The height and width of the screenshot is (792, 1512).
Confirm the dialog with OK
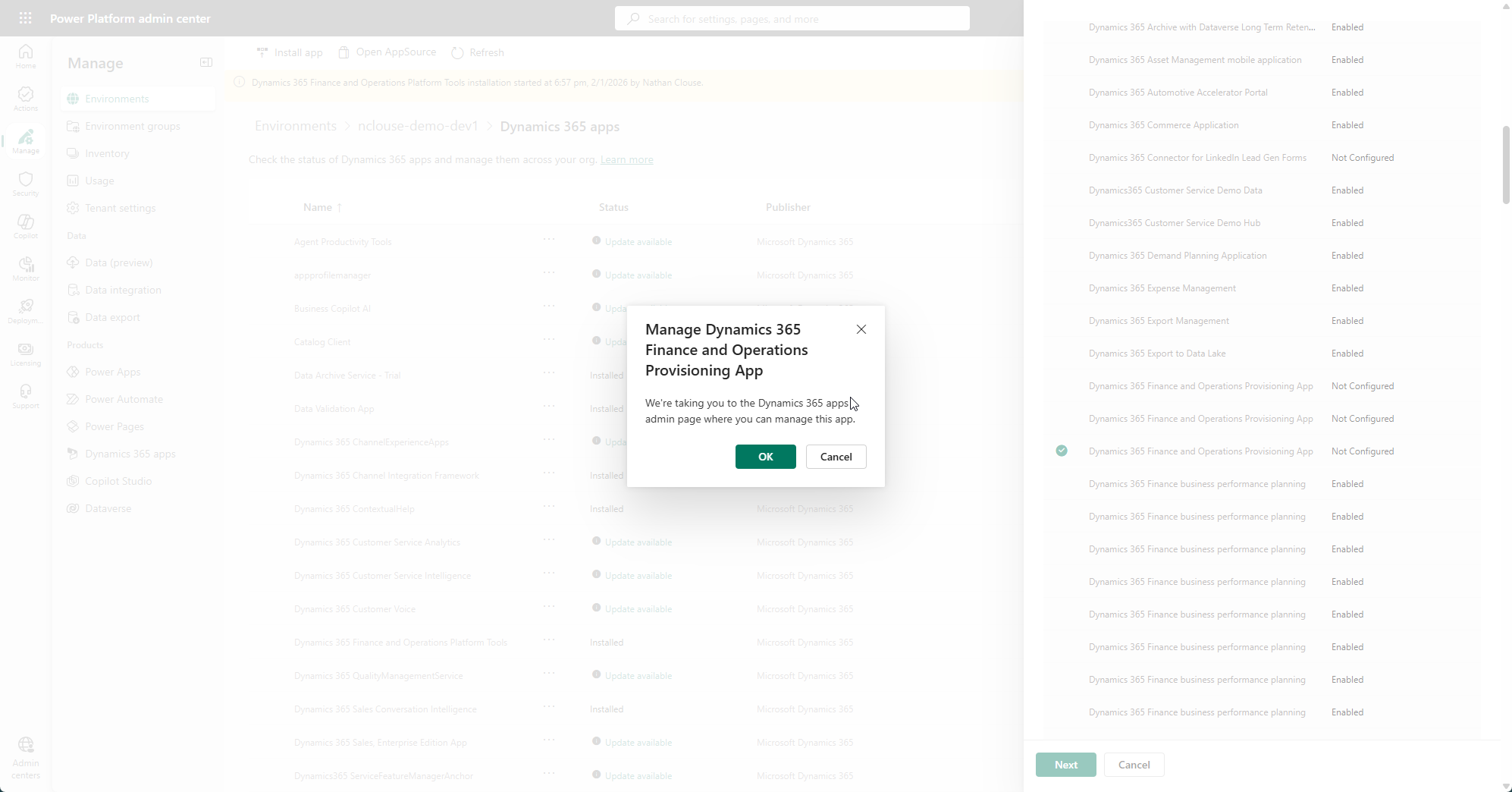(765, 457)
